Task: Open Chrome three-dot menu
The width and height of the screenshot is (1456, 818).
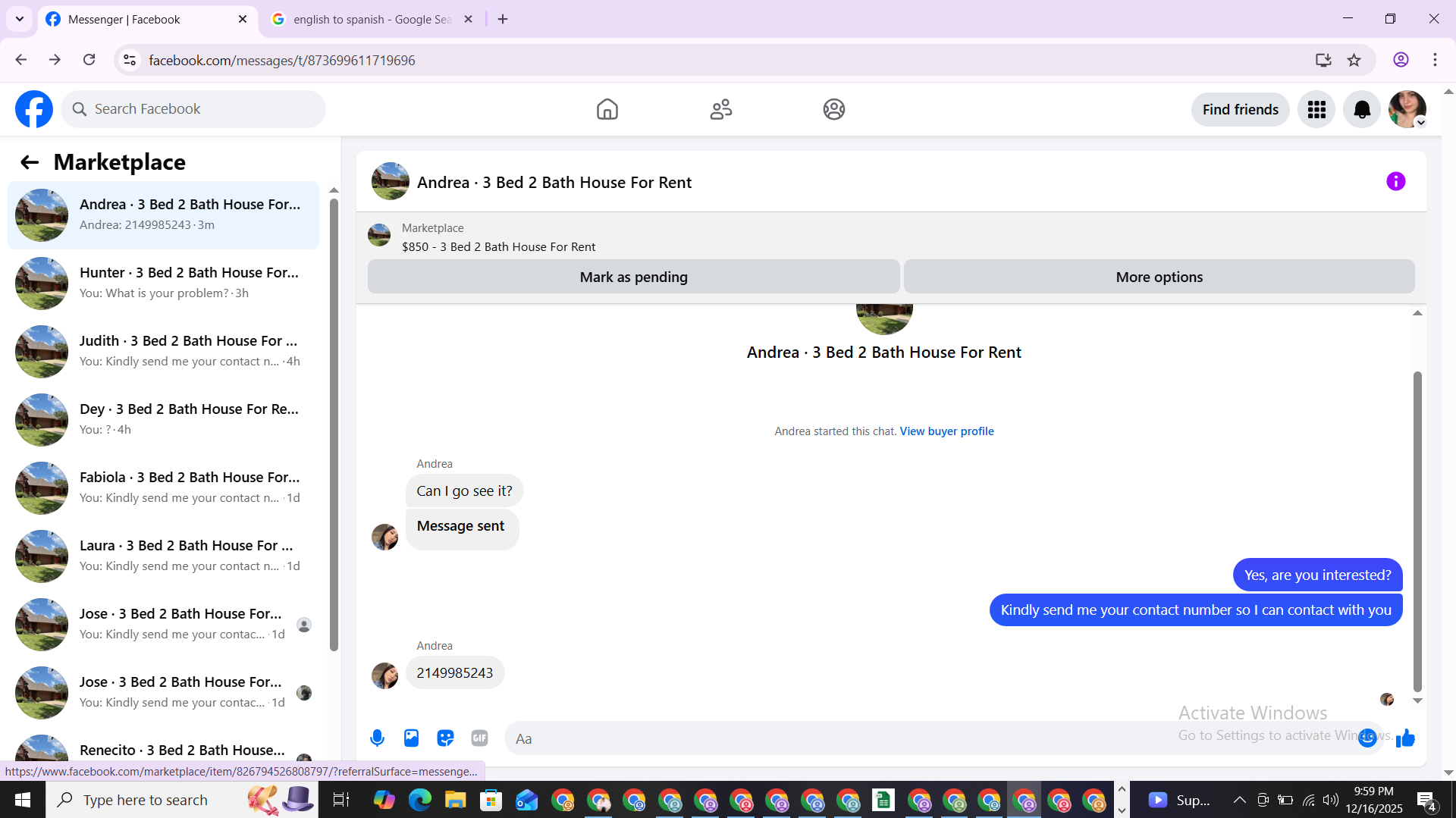Action: pos(1435,60)
